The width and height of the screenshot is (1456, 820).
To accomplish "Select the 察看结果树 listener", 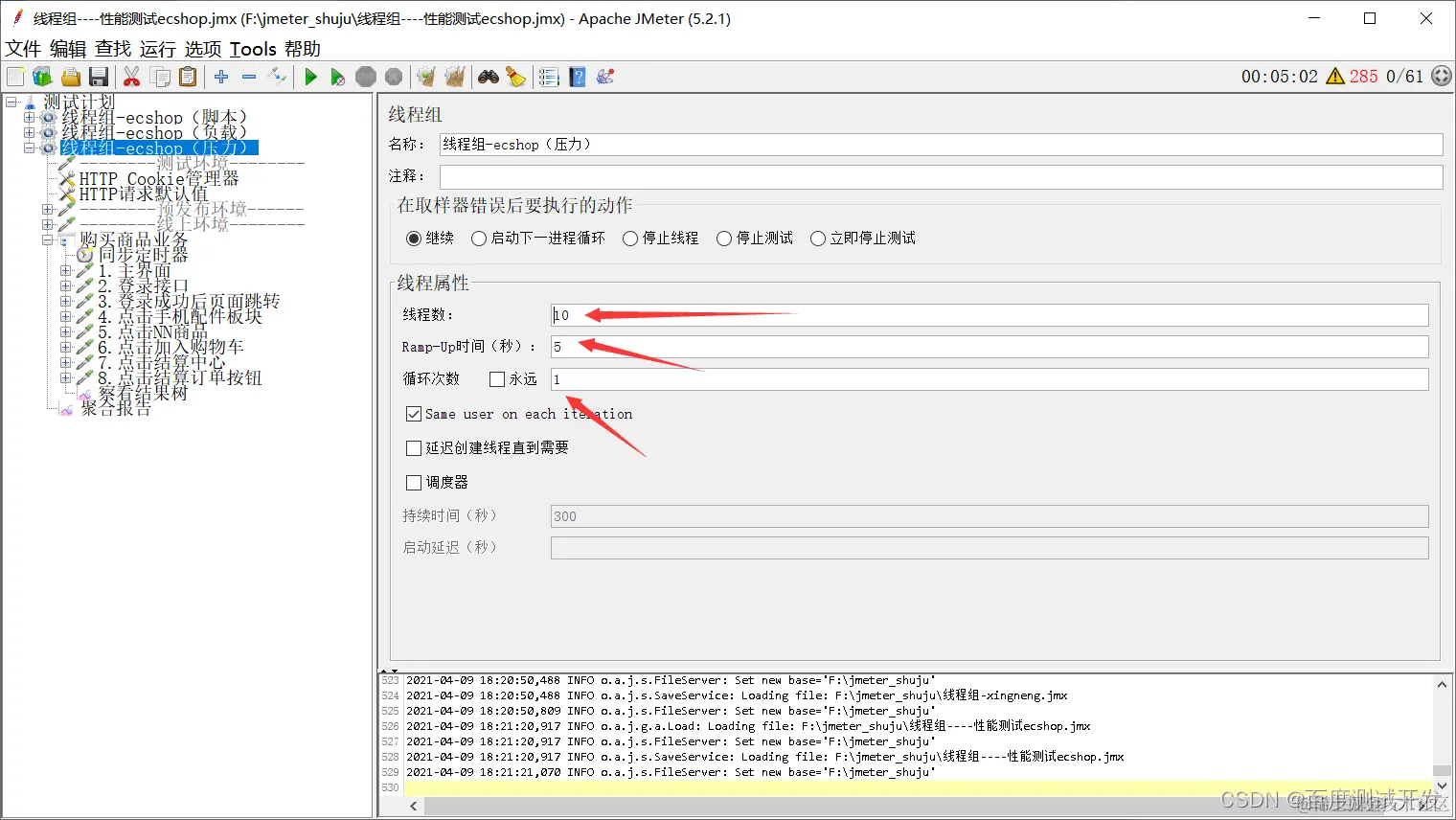I will 143,393.
